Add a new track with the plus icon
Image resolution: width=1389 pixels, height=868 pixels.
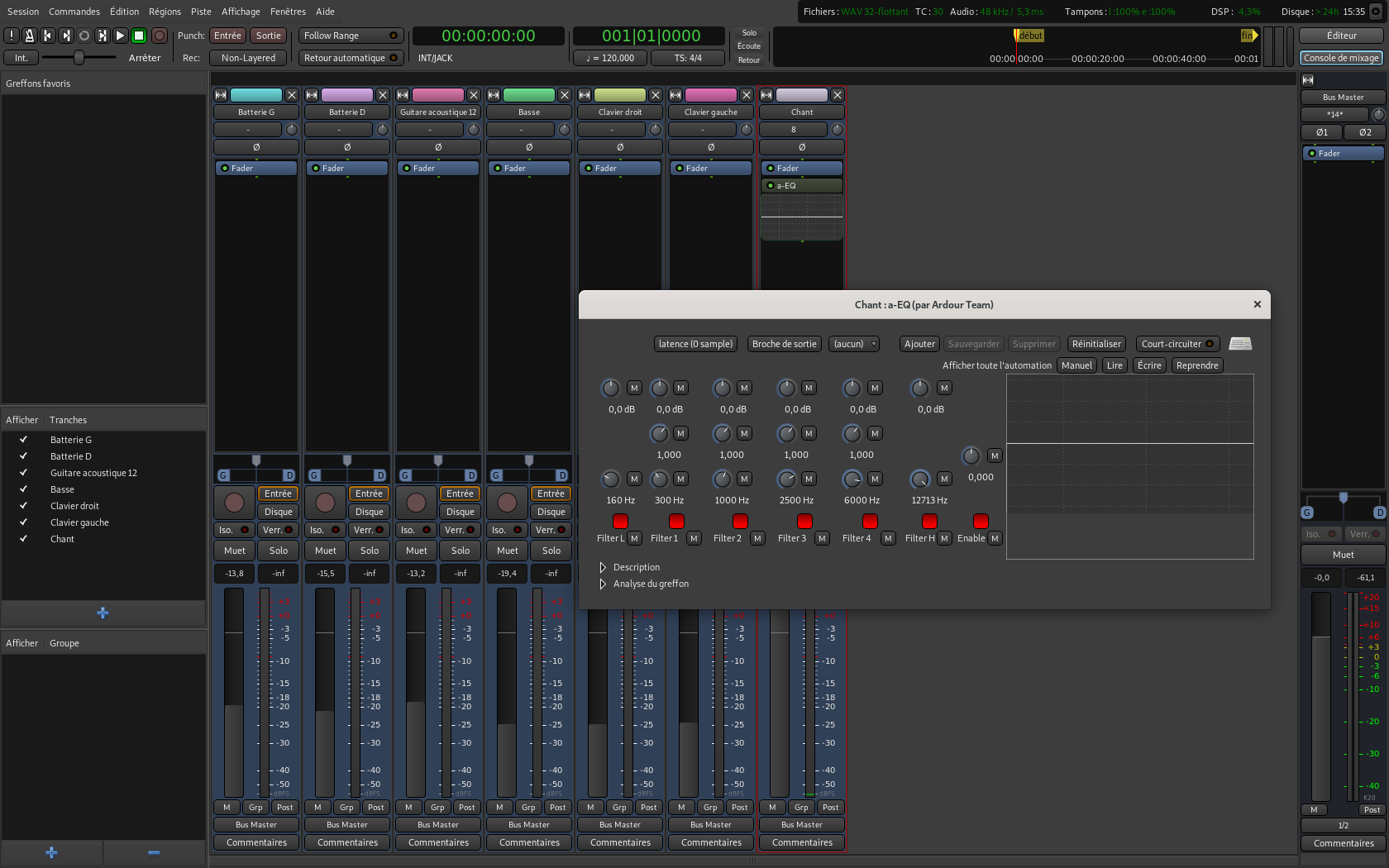103,613
